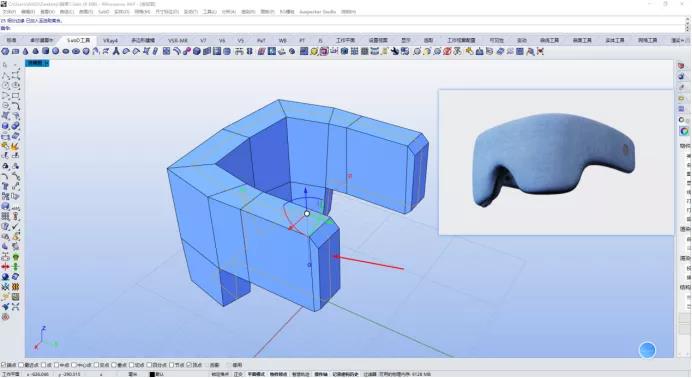Select the SubD plane primitive icon
The width and height of the screenshot is (692, 378).
pyautogui.click(x=15, y=51)
